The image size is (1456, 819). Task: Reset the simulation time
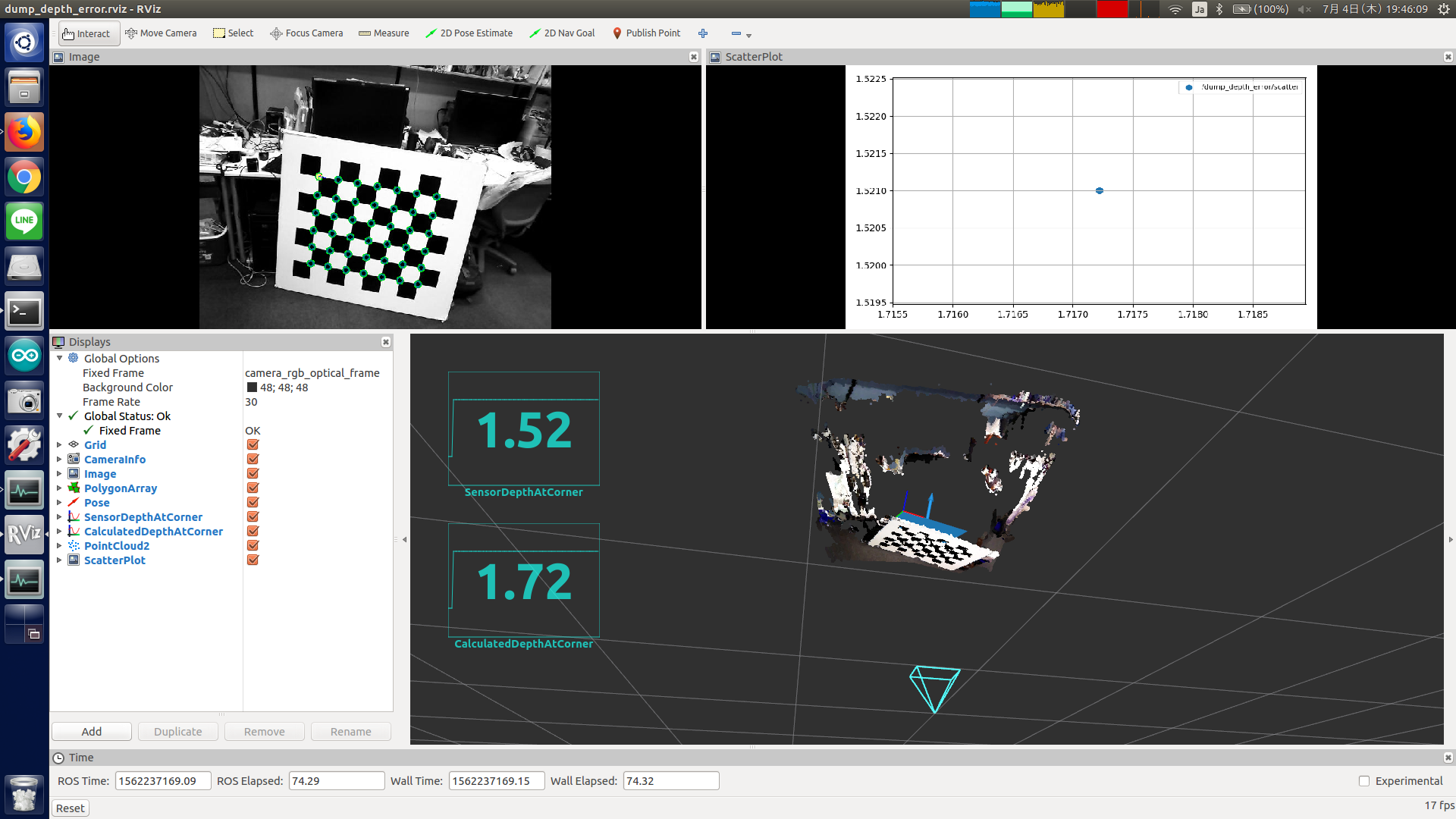point(71,808)
